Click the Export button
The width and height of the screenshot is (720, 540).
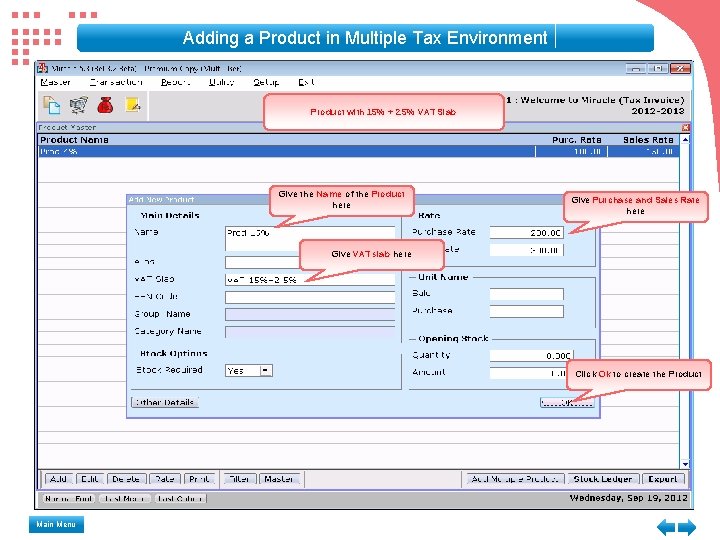[x=663, y=479]
